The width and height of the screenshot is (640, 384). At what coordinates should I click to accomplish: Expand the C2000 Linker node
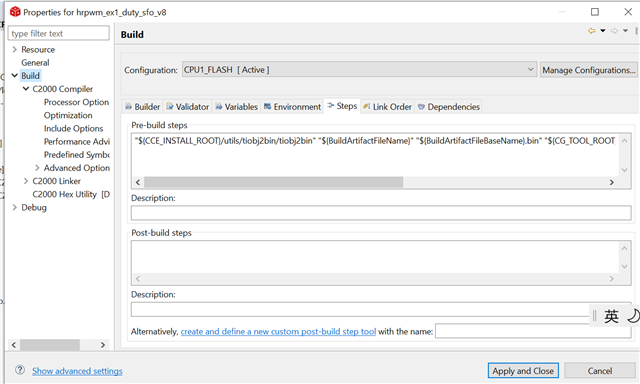coord(26,181)
